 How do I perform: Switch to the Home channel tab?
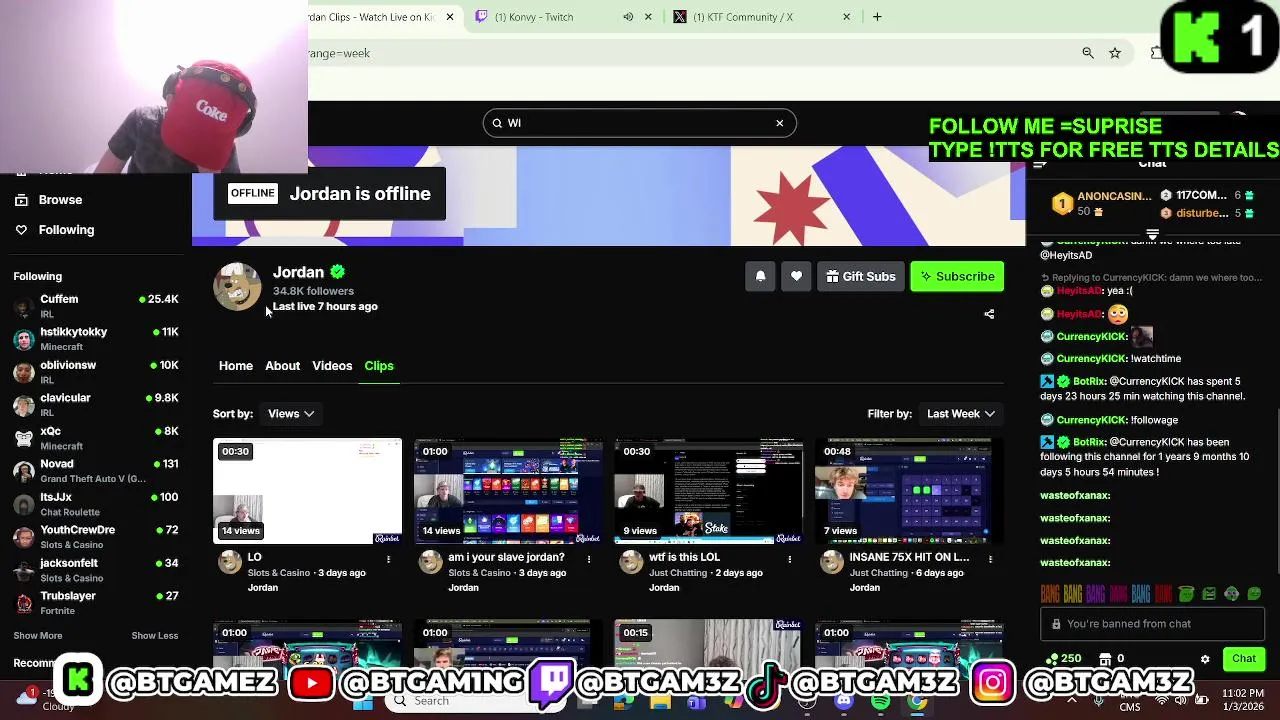coord(236,366)
